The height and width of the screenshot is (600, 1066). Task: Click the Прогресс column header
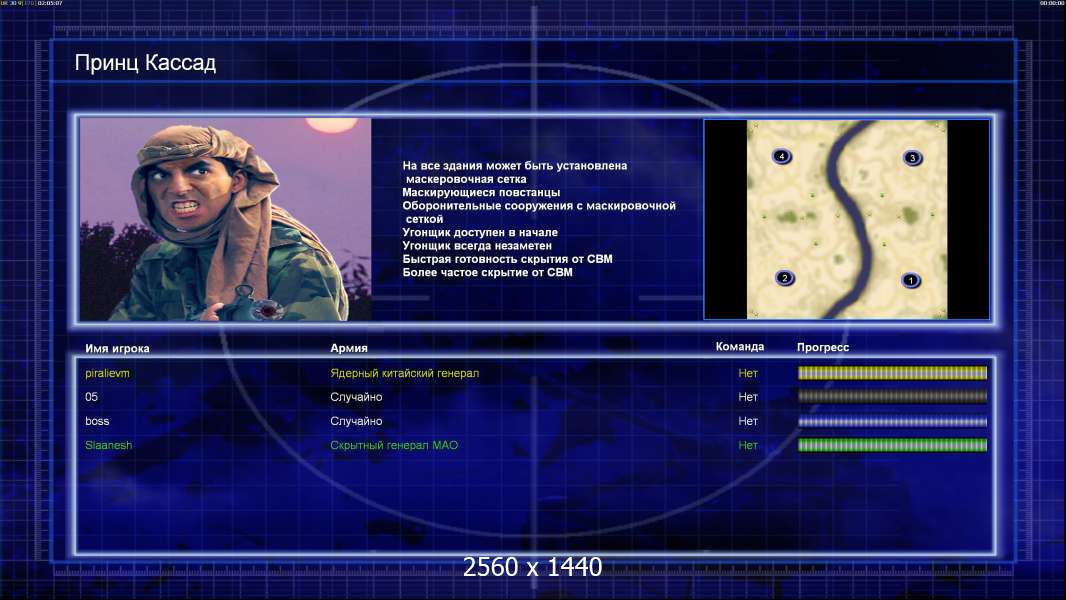823,347
